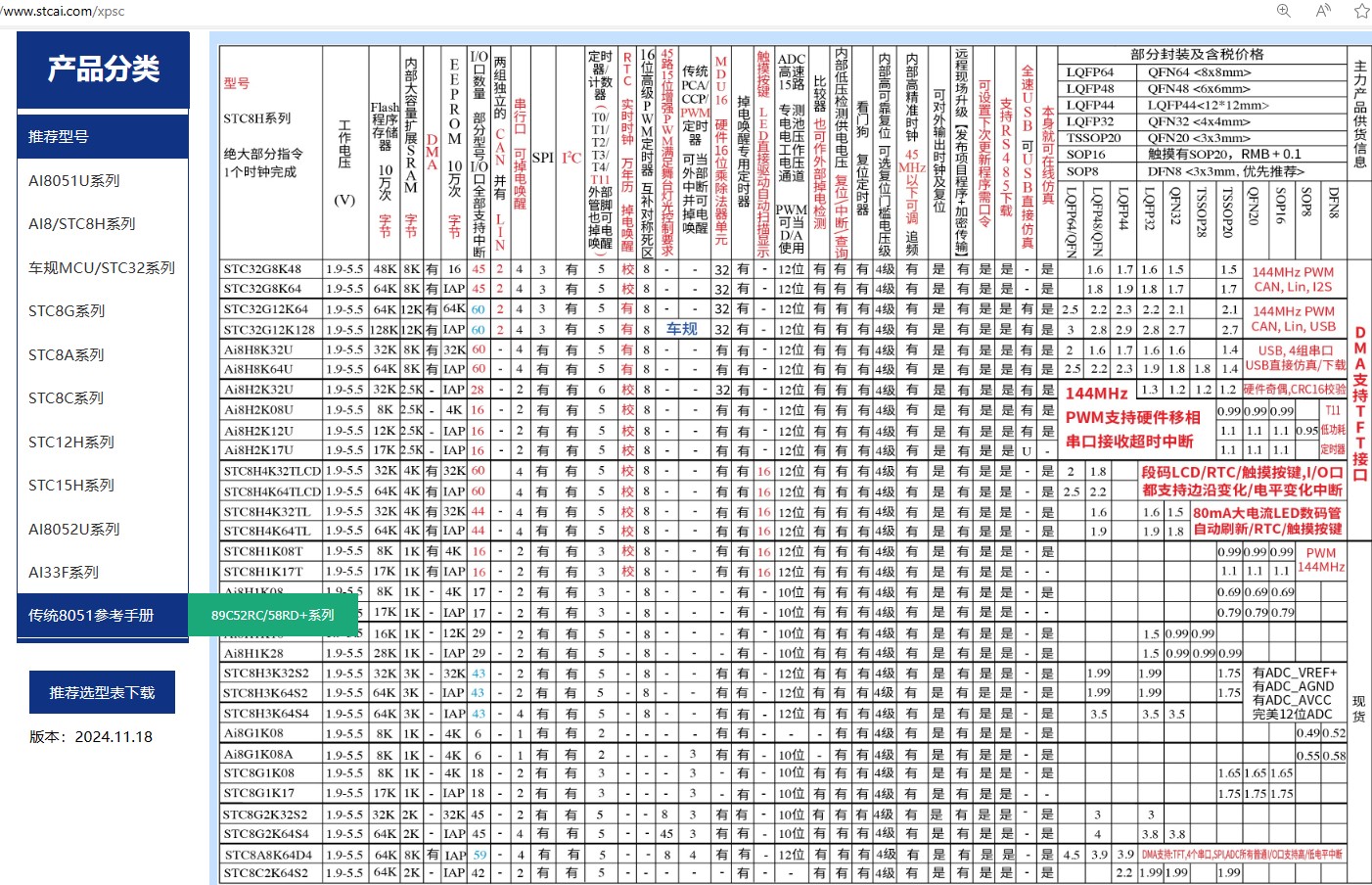Click the STC32G12K64 row name
Image resolution: width=1372 pixels, height=885 pixels.
pyautogui.click(x=266, y=309)
